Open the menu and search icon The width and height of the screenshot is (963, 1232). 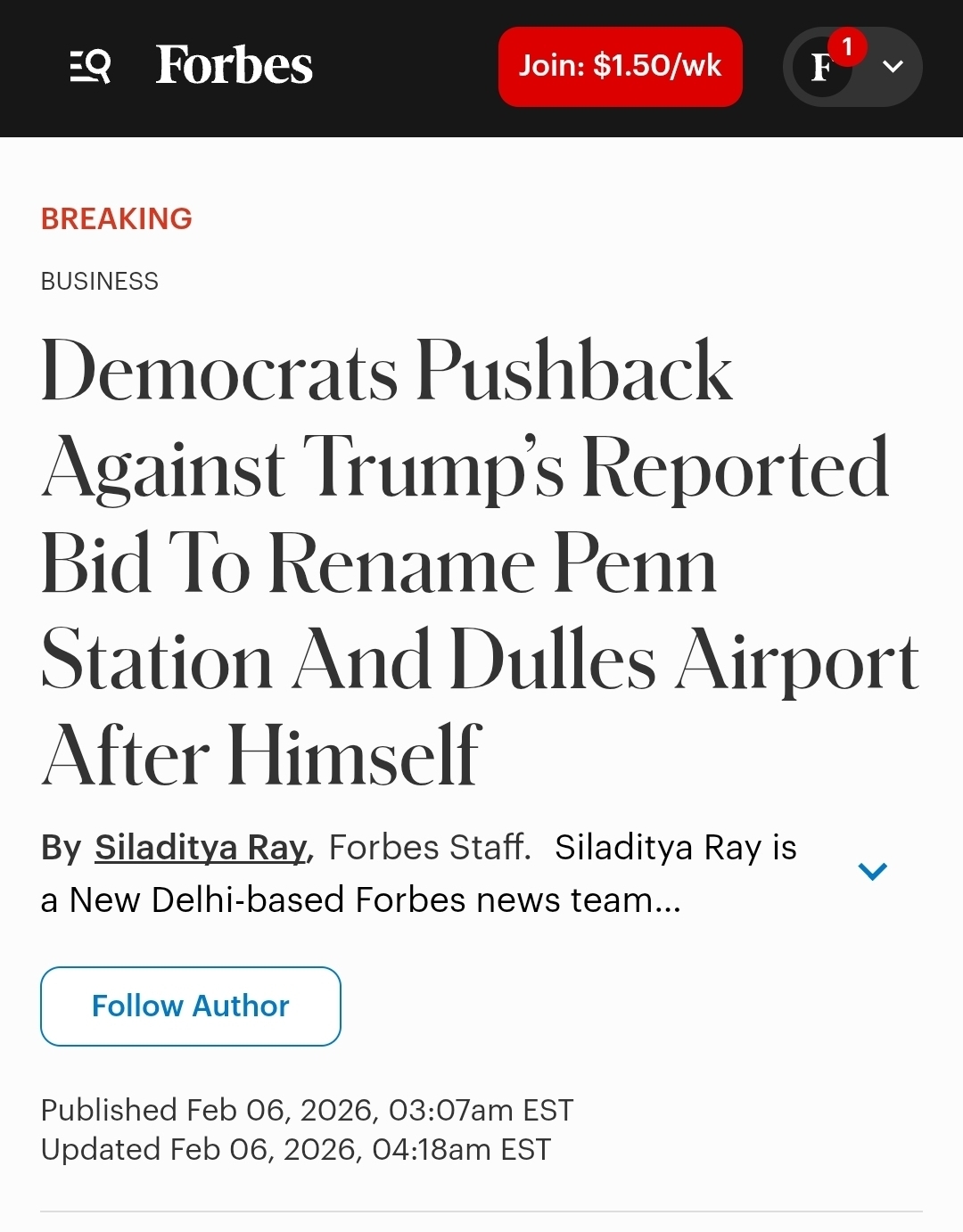(90, 66)
